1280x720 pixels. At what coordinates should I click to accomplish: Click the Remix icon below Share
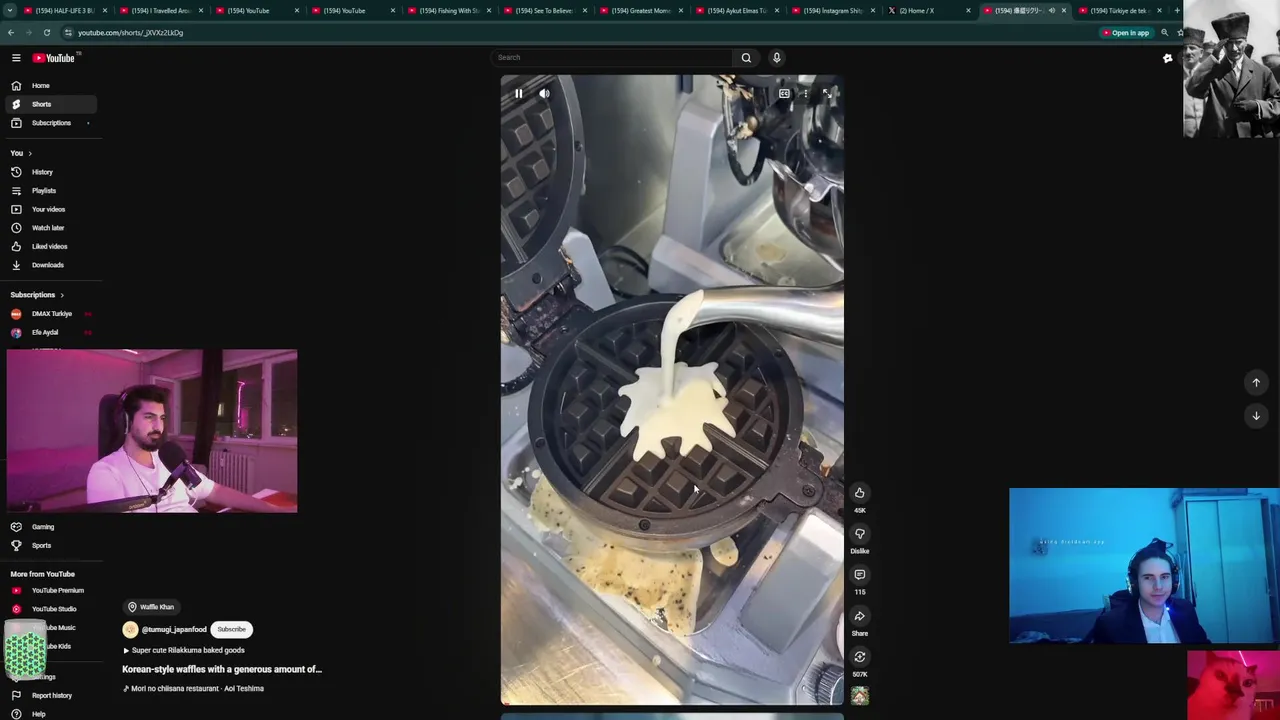(x=859, y=657)
